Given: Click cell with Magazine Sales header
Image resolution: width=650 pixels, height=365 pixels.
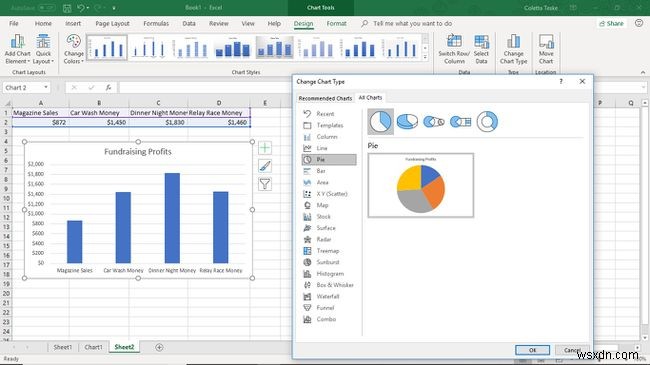Looking at the screenshot, I should [x=41, y=112].
